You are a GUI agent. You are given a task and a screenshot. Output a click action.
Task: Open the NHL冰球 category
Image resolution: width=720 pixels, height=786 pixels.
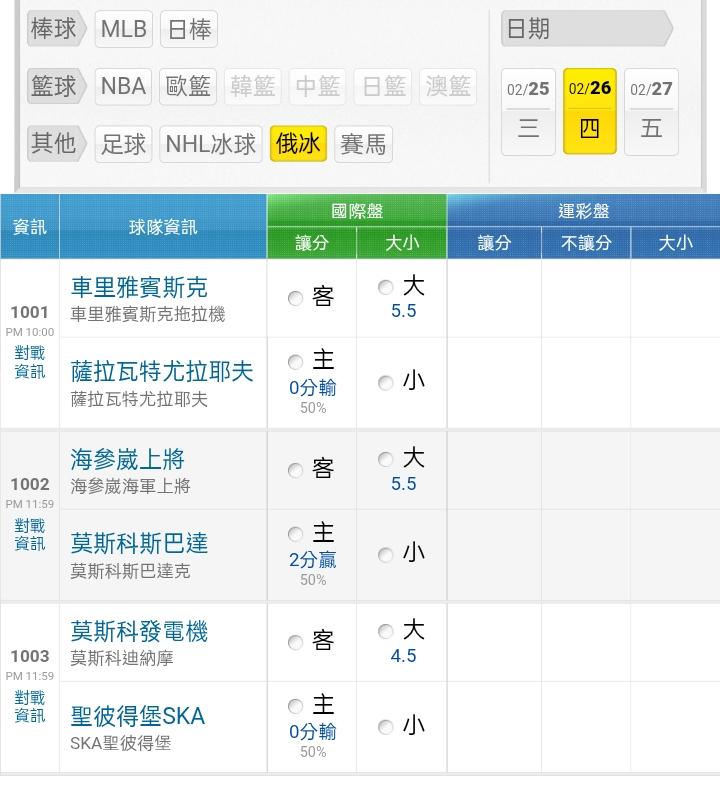211,144
